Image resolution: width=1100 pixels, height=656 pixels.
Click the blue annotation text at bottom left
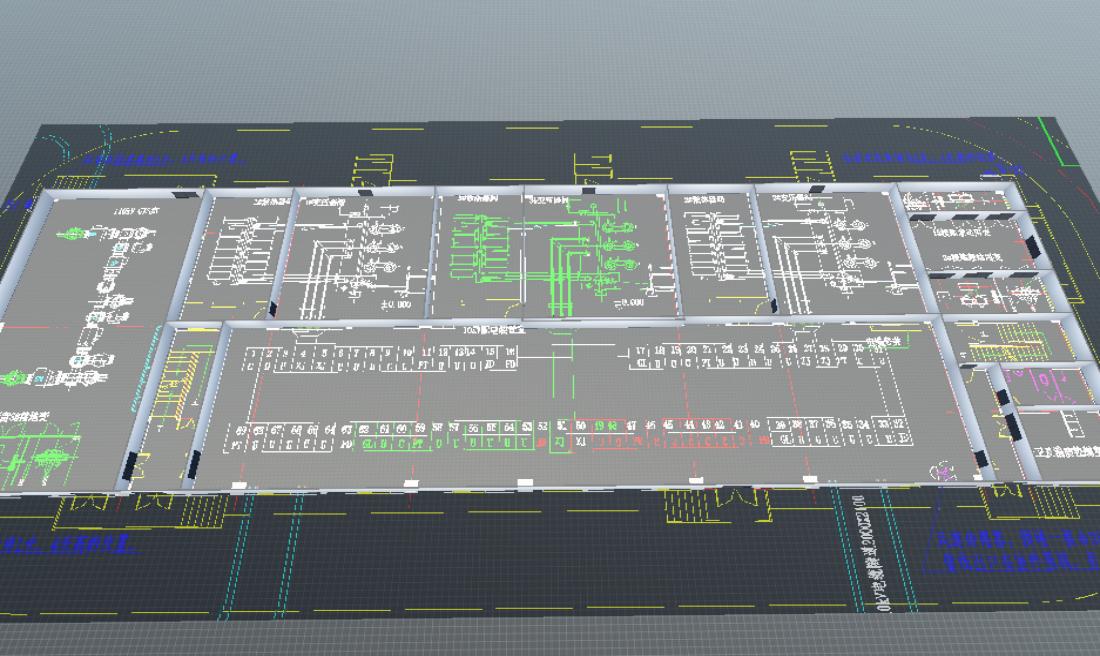pos(68,544)
